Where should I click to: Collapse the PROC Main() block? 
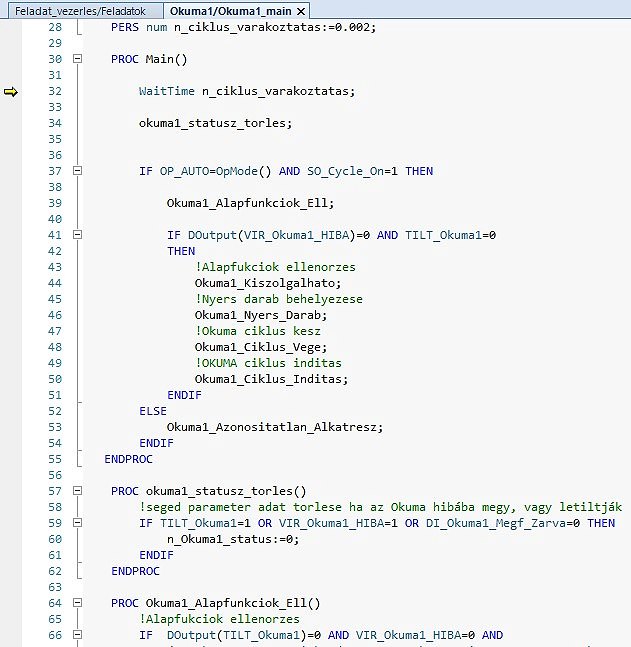click(x=77, y=60)
